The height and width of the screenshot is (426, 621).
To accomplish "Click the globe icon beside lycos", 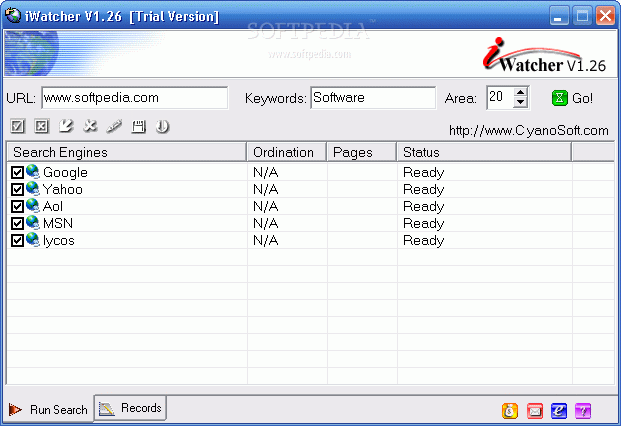I will point(33,240).
